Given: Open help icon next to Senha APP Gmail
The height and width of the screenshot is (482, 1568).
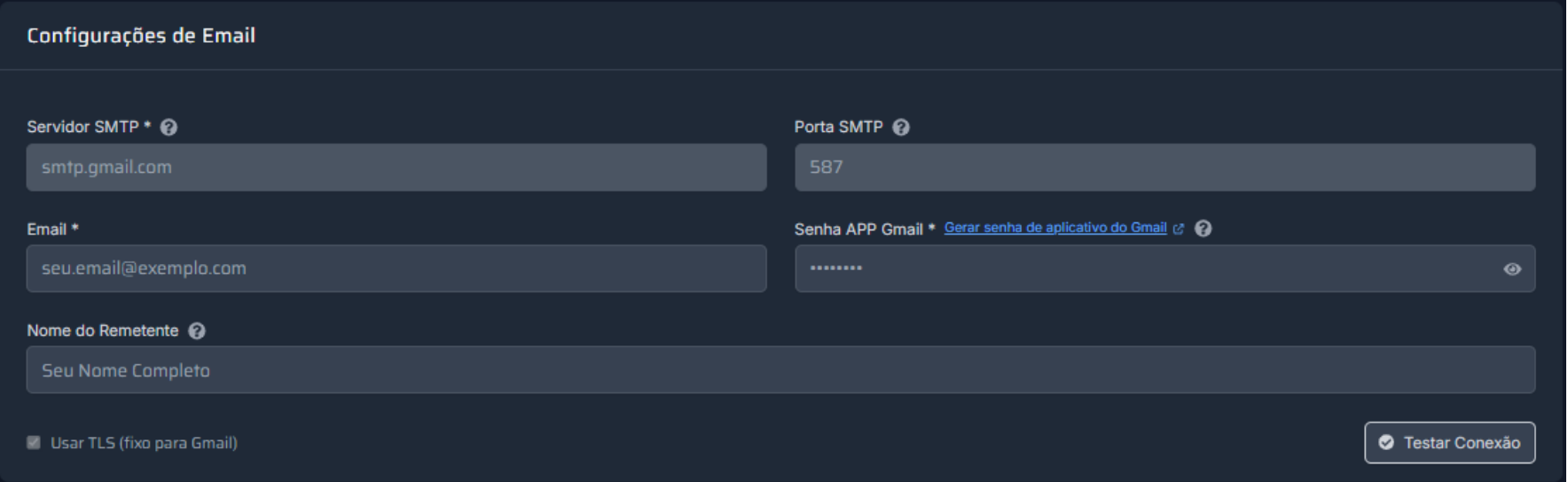Looking at the screenshot, I should click(1203, 229).
